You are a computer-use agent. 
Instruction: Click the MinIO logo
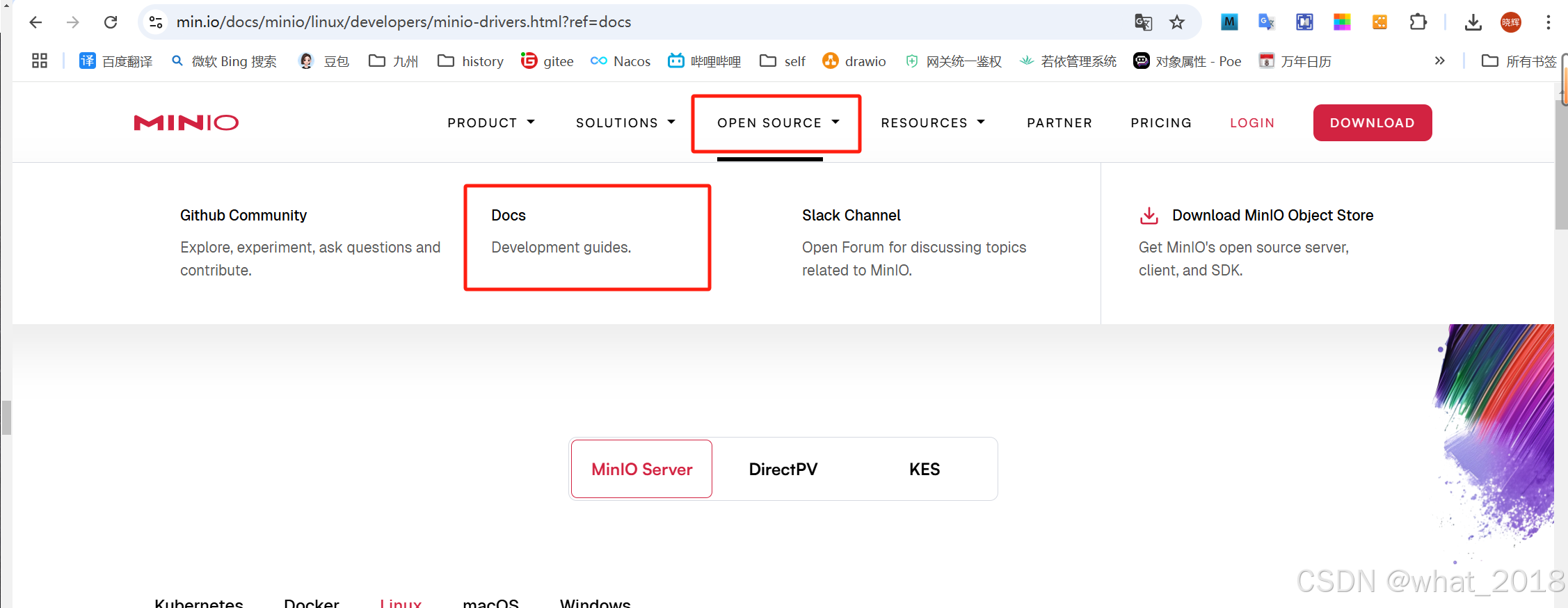(186, 123)
